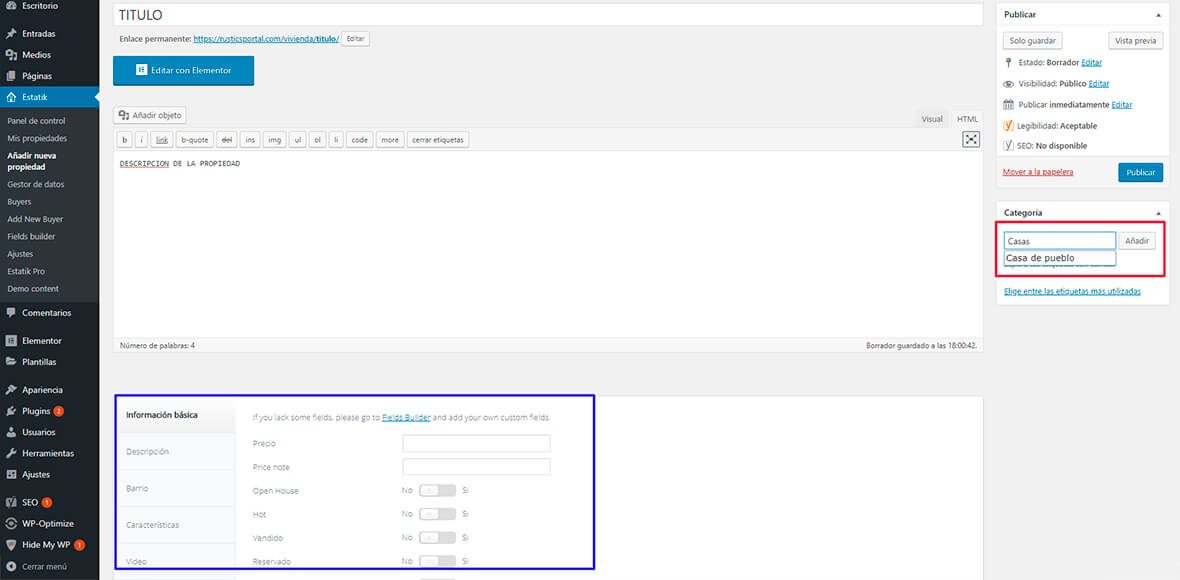Click the Comentarios speech bubble icon

11,312
